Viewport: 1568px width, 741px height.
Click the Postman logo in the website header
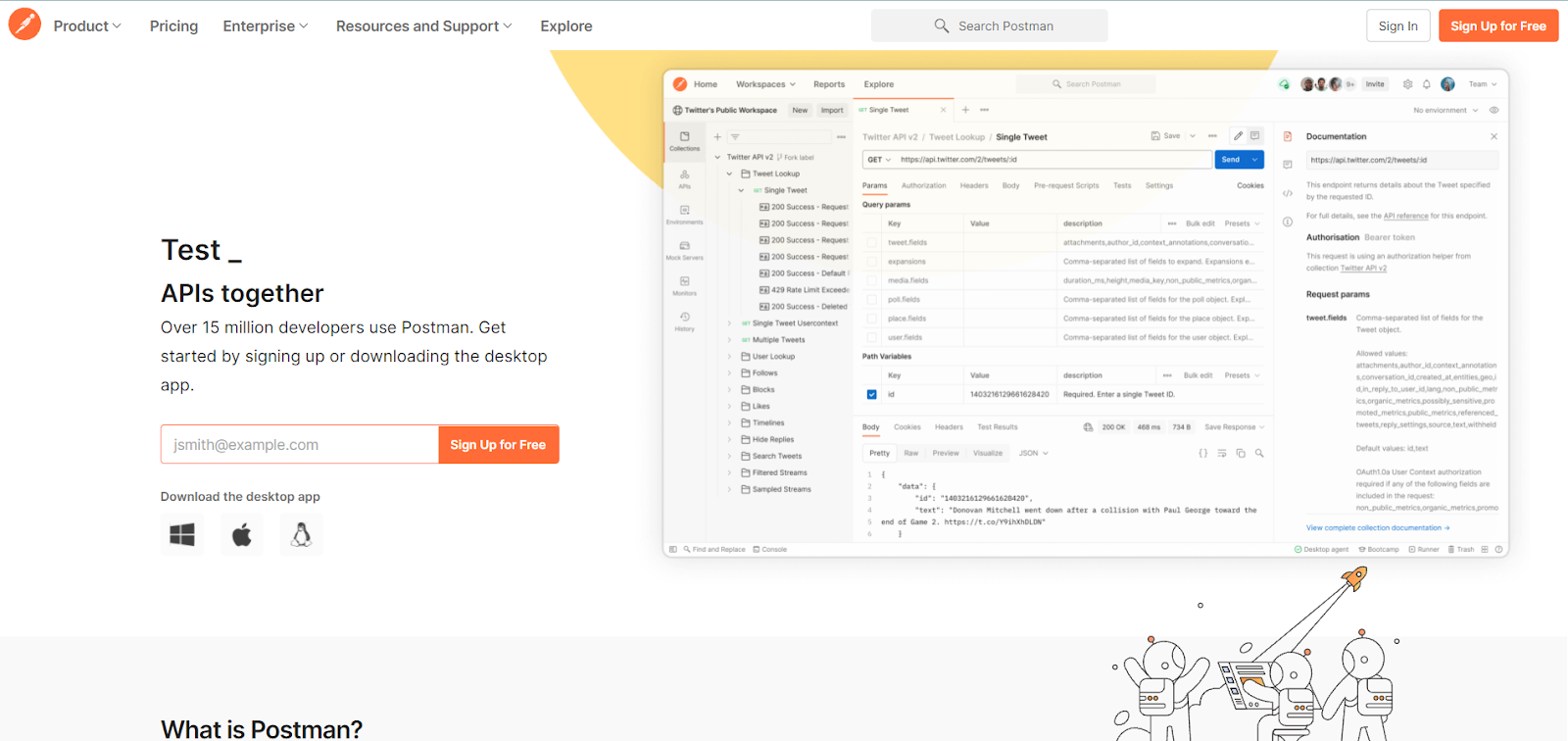(24, 25)
